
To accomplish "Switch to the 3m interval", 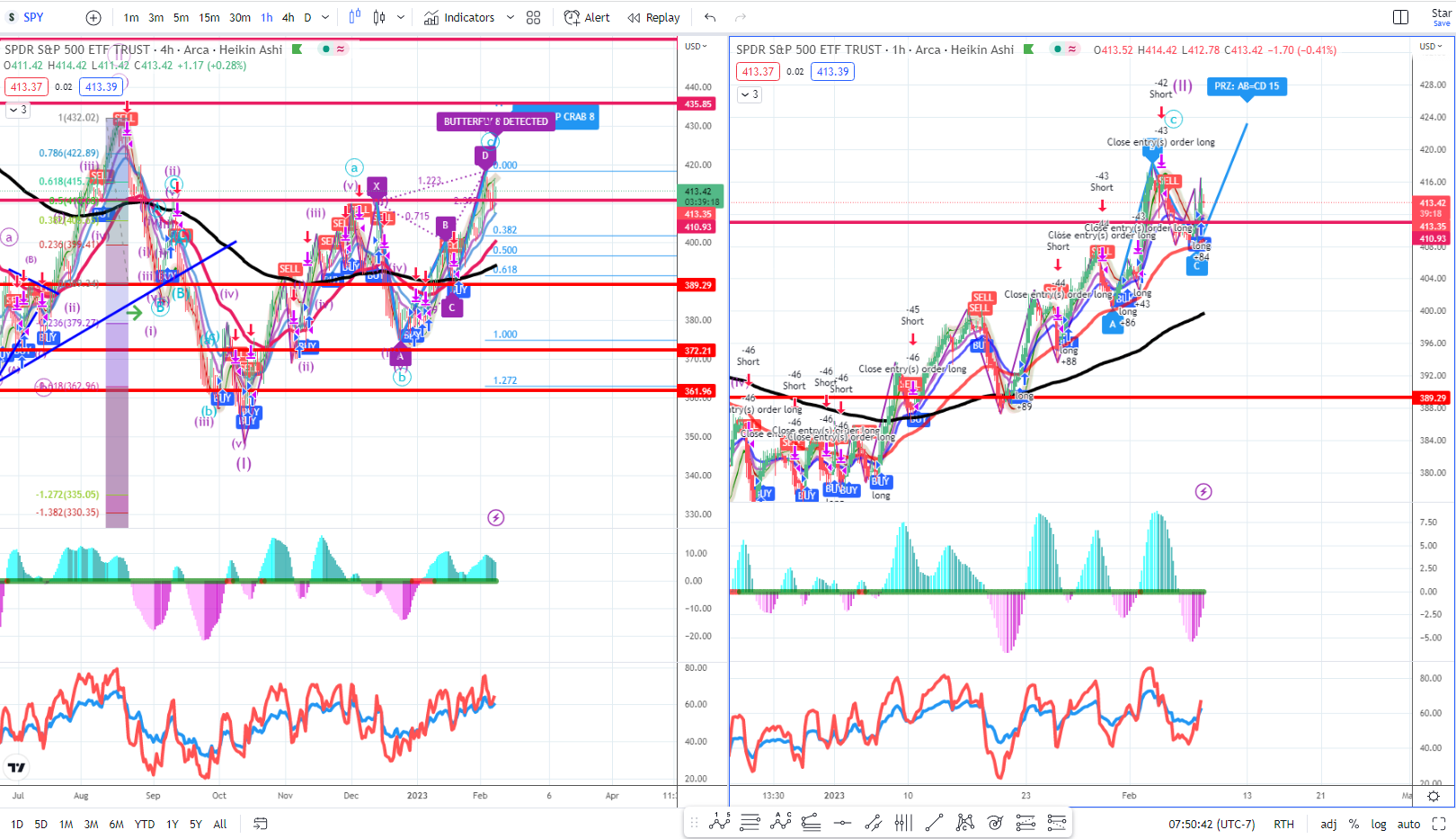I will pos(156,17).
